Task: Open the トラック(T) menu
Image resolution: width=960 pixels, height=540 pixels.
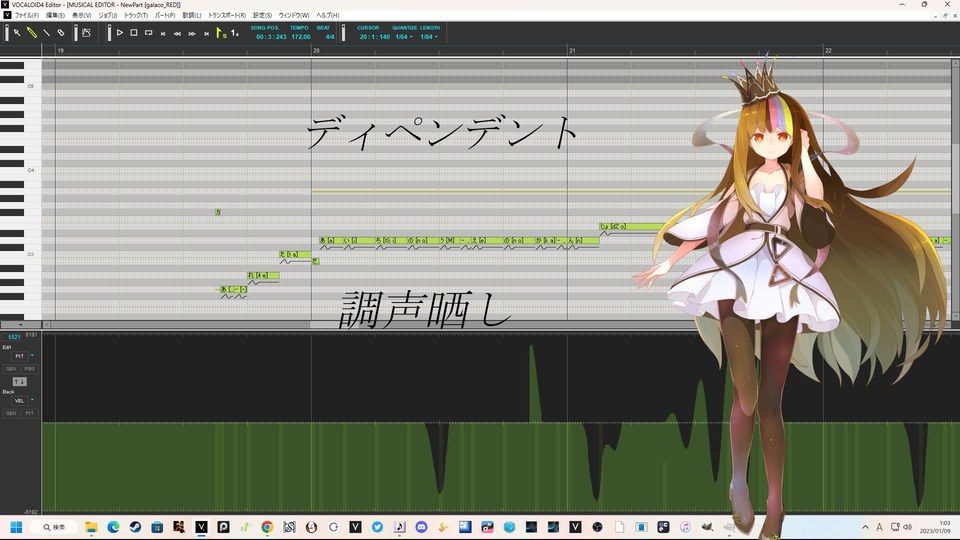Action: tap(136, 15)
